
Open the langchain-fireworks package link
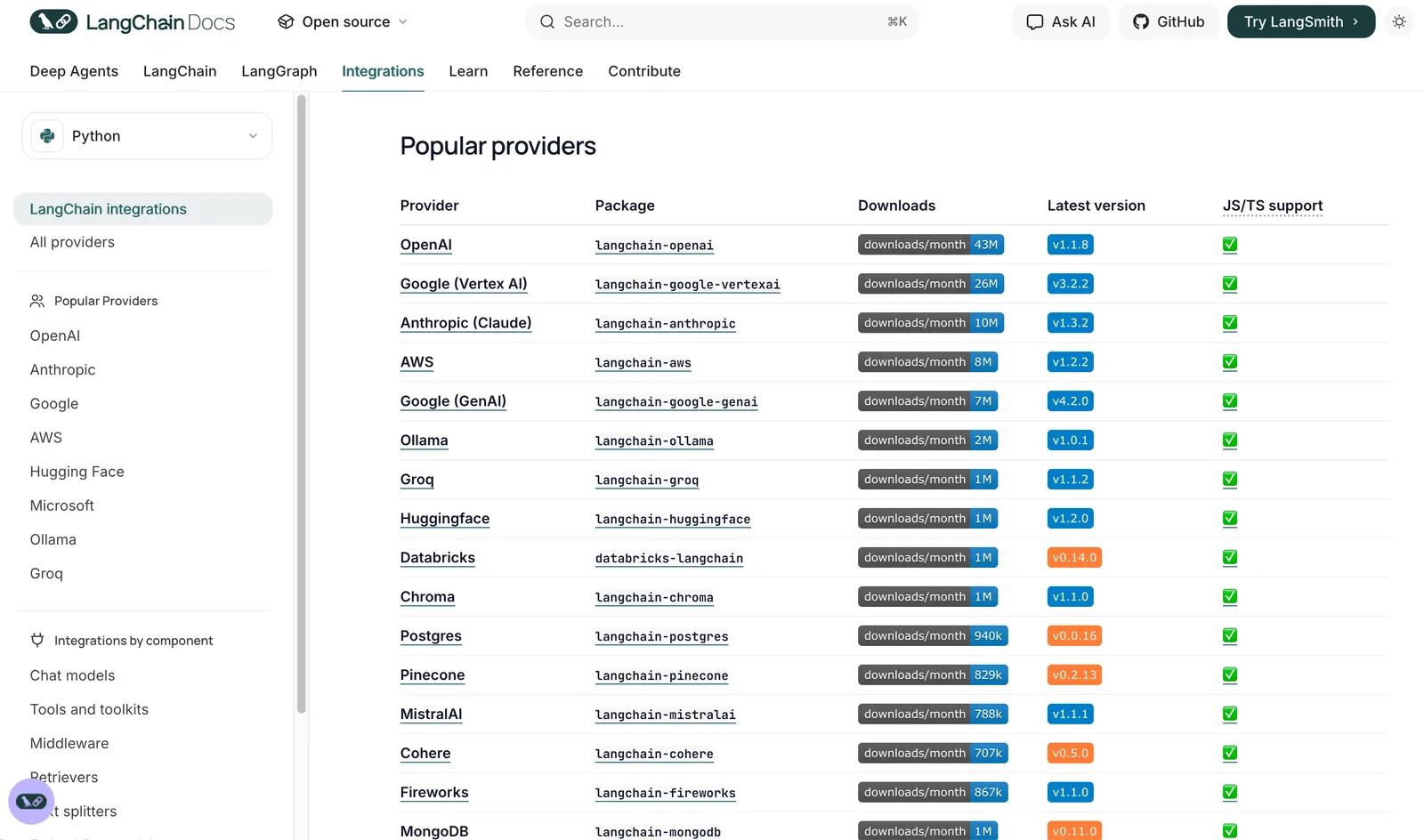coord(666,794)
